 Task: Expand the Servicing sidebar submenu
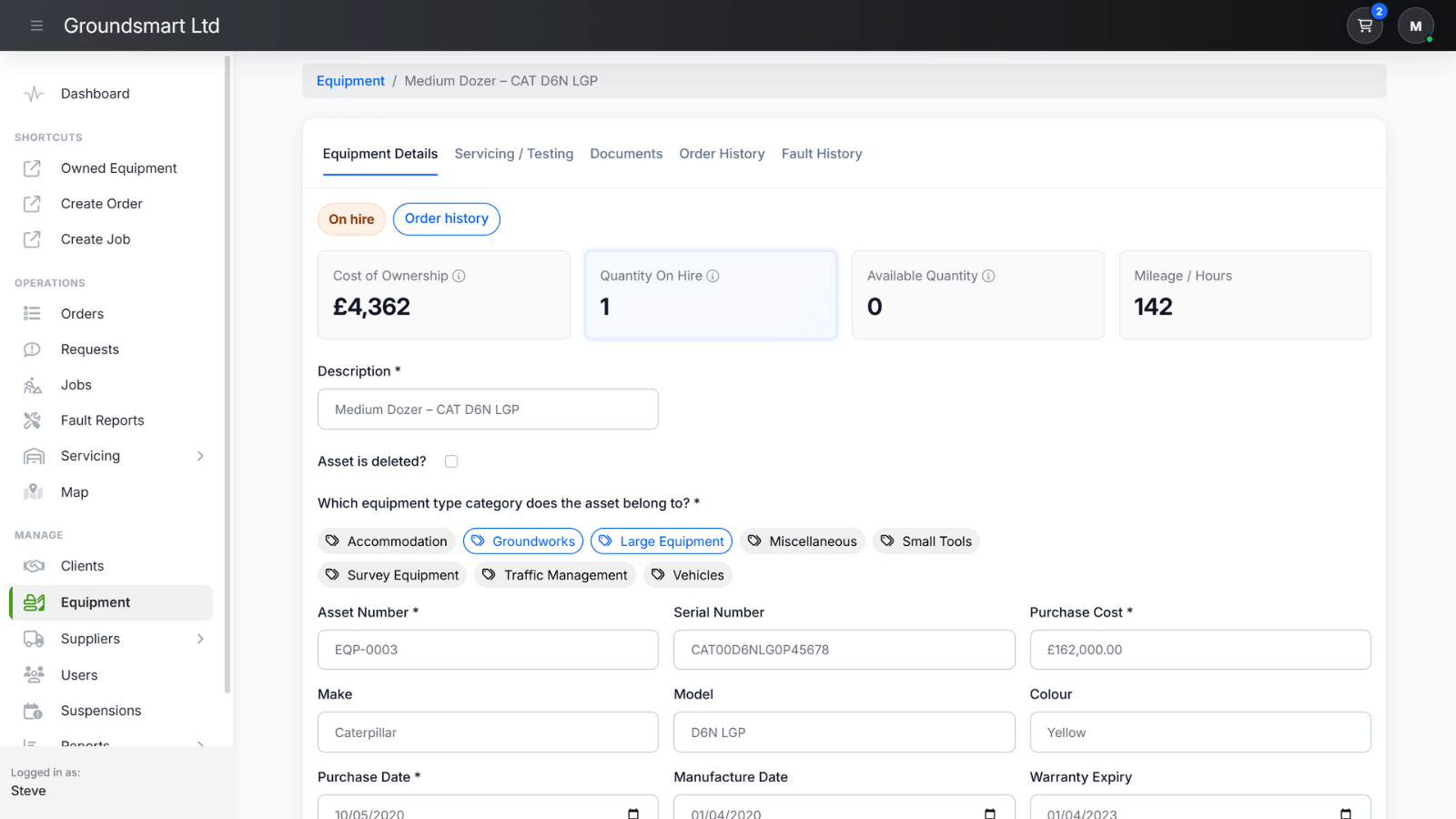click(200, 456)
